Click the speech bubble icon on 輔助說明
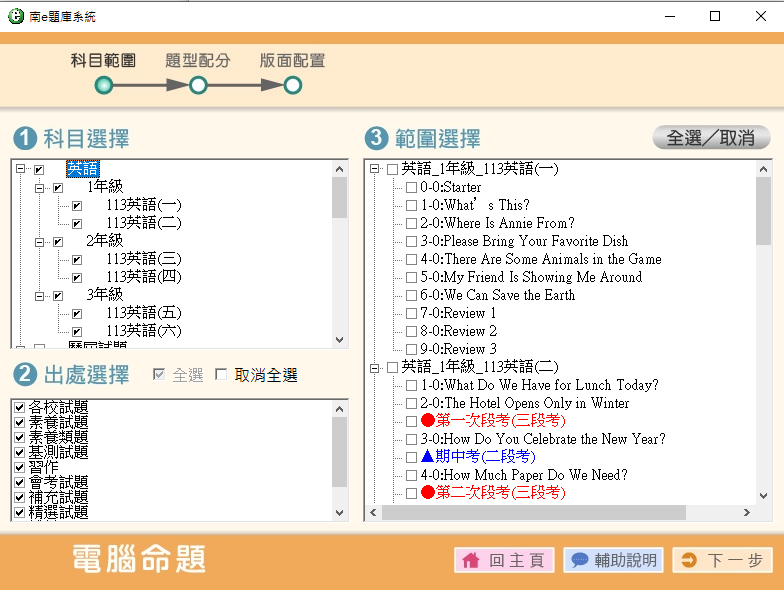 point(579,561)
